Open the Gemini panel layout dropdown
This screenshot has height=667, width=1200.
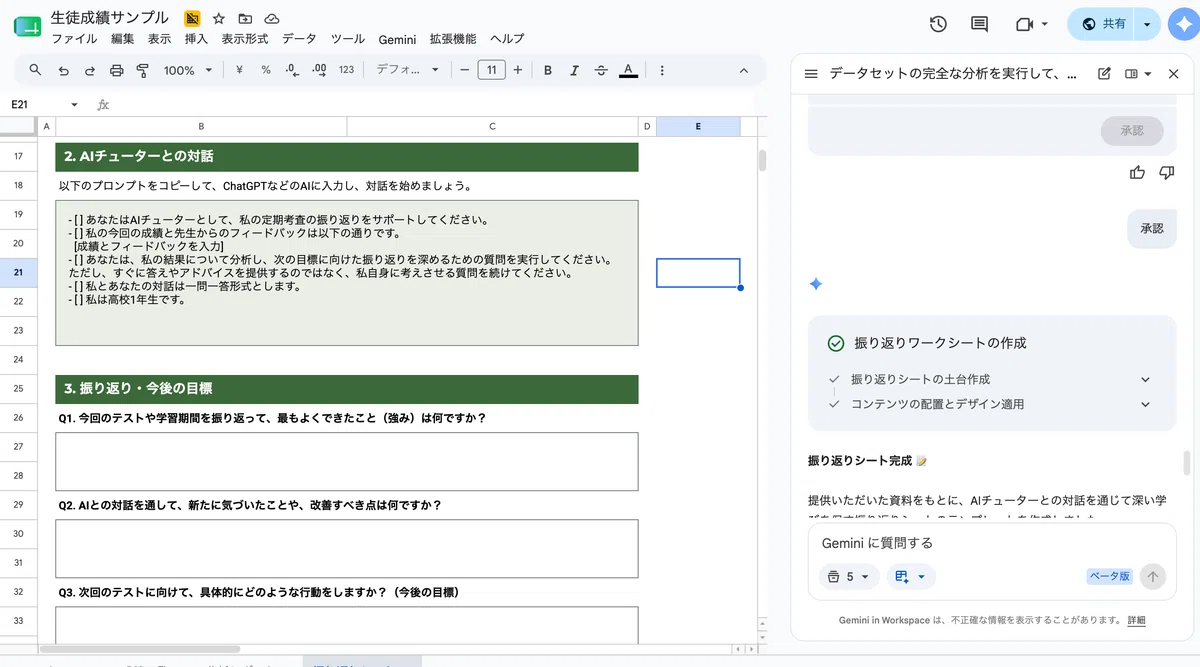(1138, 74)
